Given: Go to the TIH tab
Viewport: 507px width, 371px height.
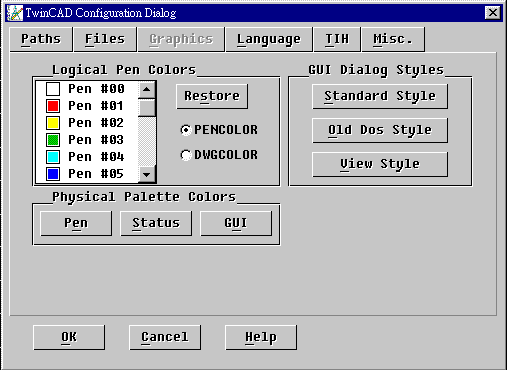Looking at the screenshot, I should [x=337, y=39].
